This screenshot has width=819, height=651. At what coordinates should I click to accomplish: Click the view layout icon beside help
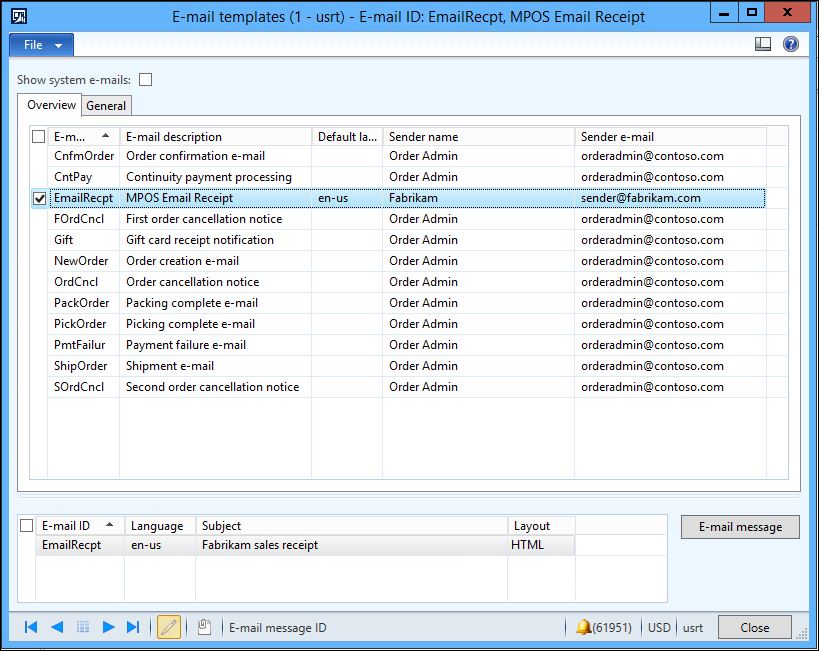763,45
